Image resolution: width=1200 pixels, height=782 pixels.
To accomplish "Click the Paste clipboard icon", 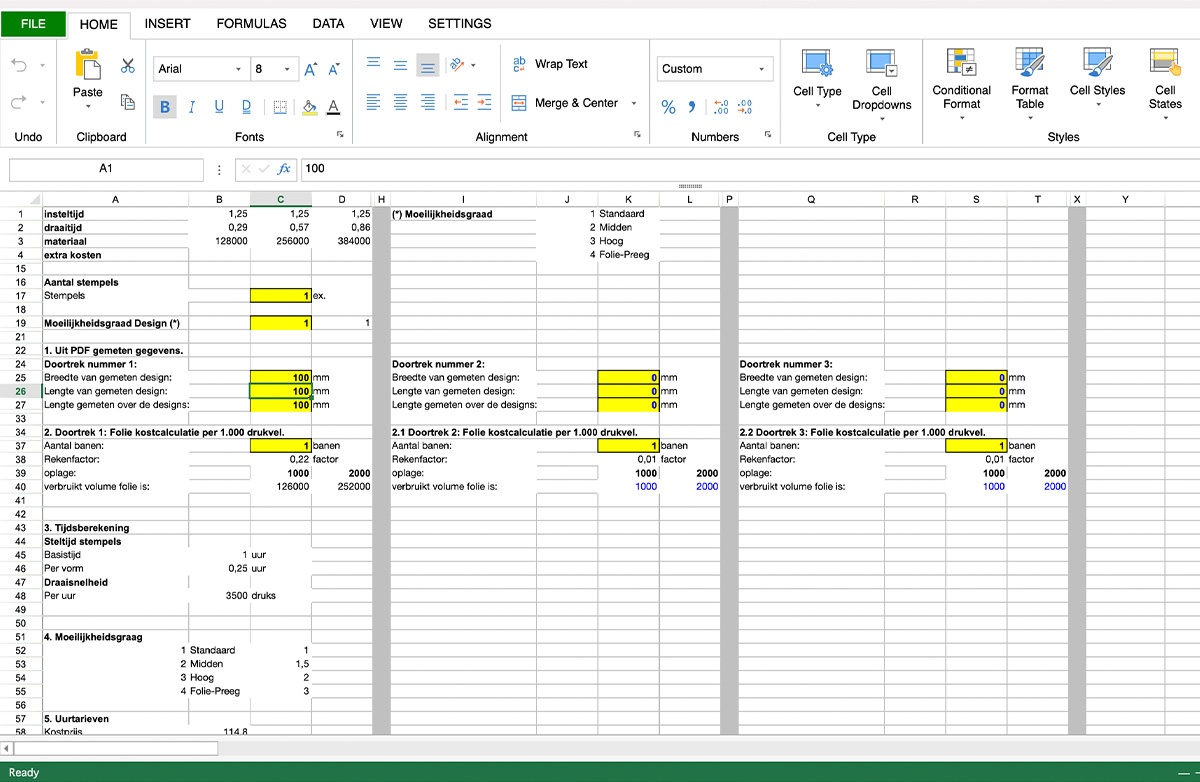I will click(88, 64).
